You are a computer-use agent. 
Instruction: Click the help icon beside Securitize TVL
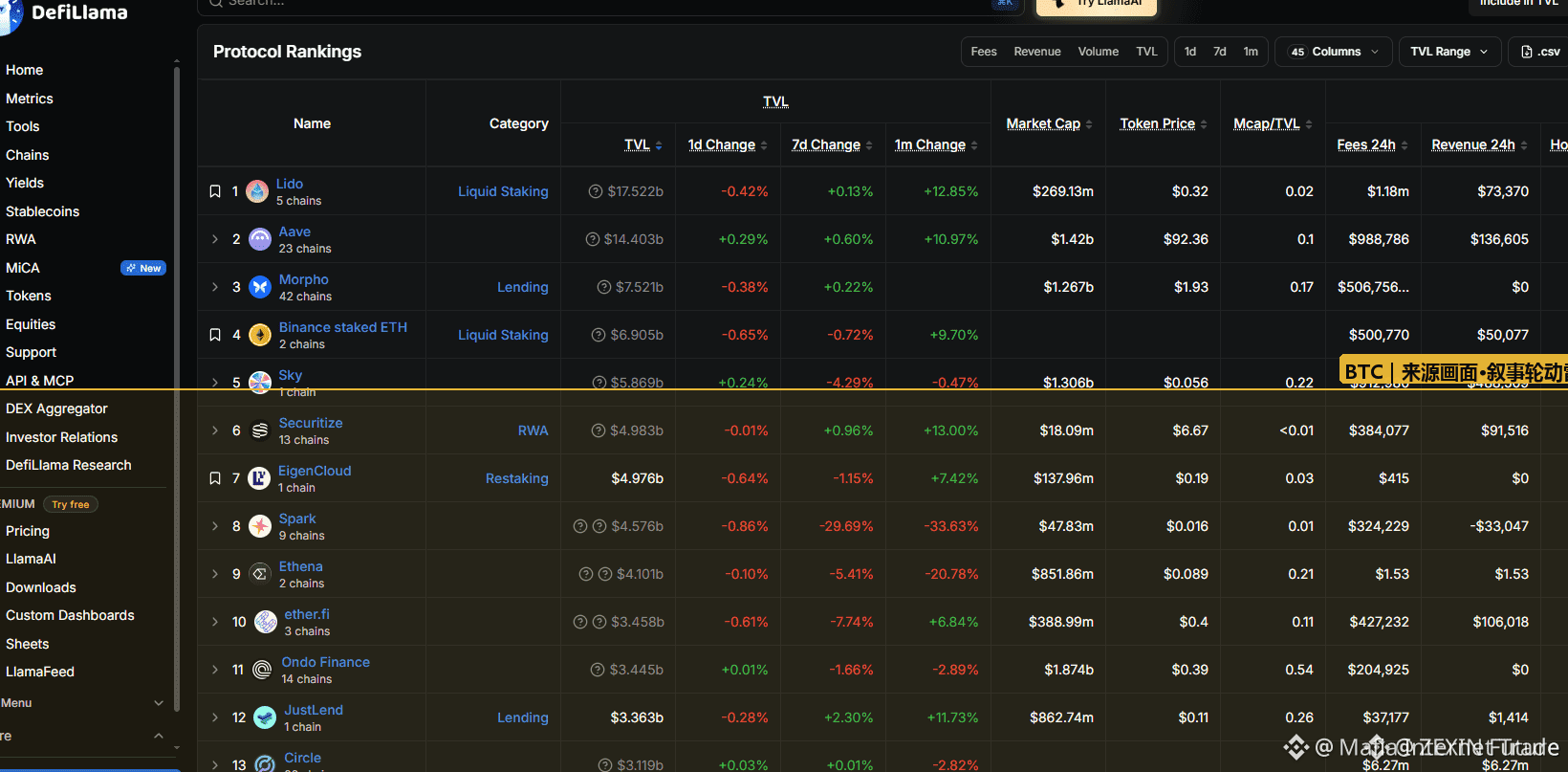coord(599,430)
